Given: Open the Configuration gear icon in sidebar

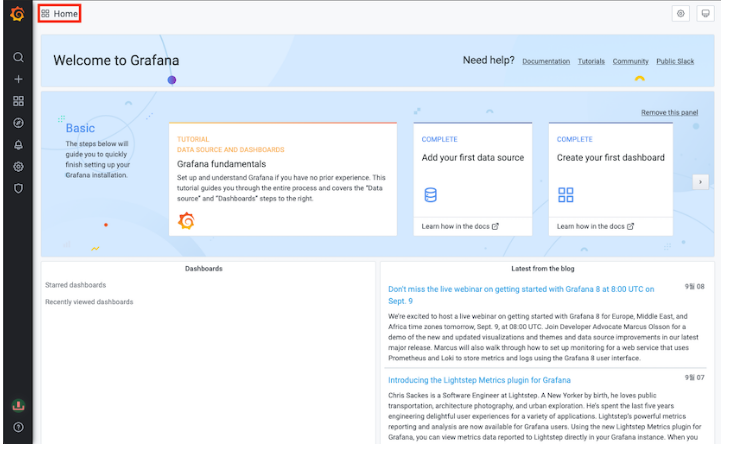Looking at the screenshot, I should coord(18,166).
